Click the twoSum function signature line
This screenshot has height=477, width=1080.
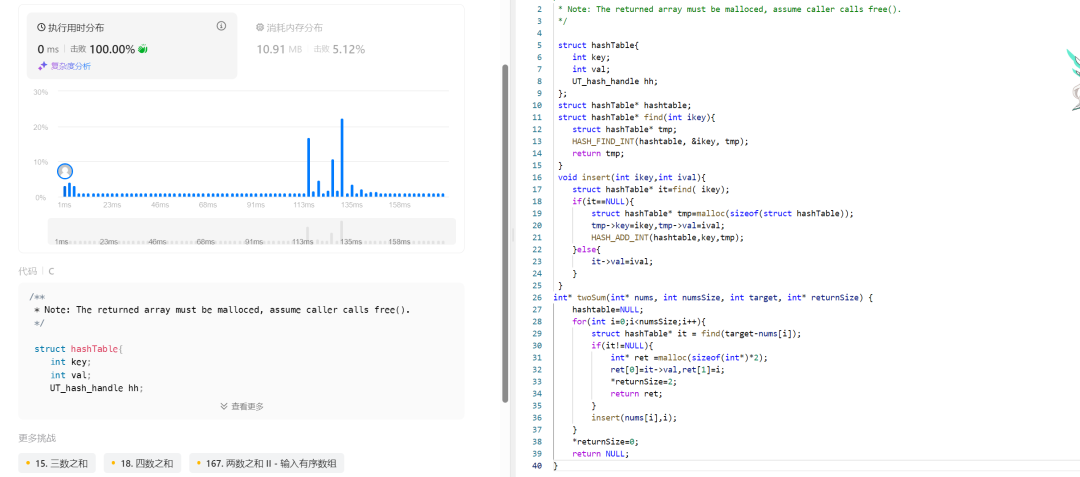point(713,297)
